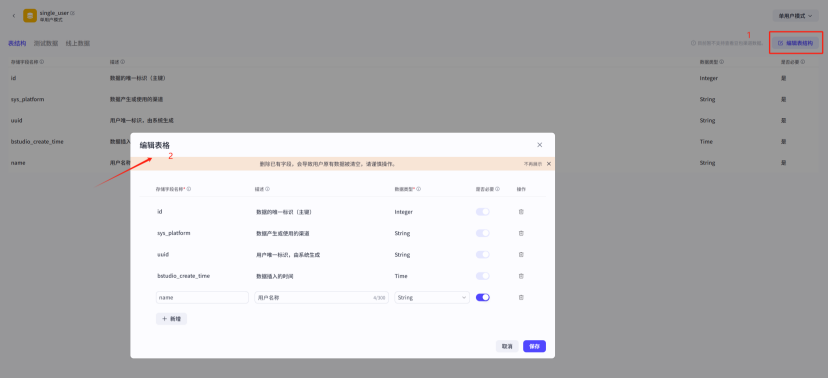
Task: Click the Integer cell in background table
Action: pyautogui.click(x=709, y=78)
